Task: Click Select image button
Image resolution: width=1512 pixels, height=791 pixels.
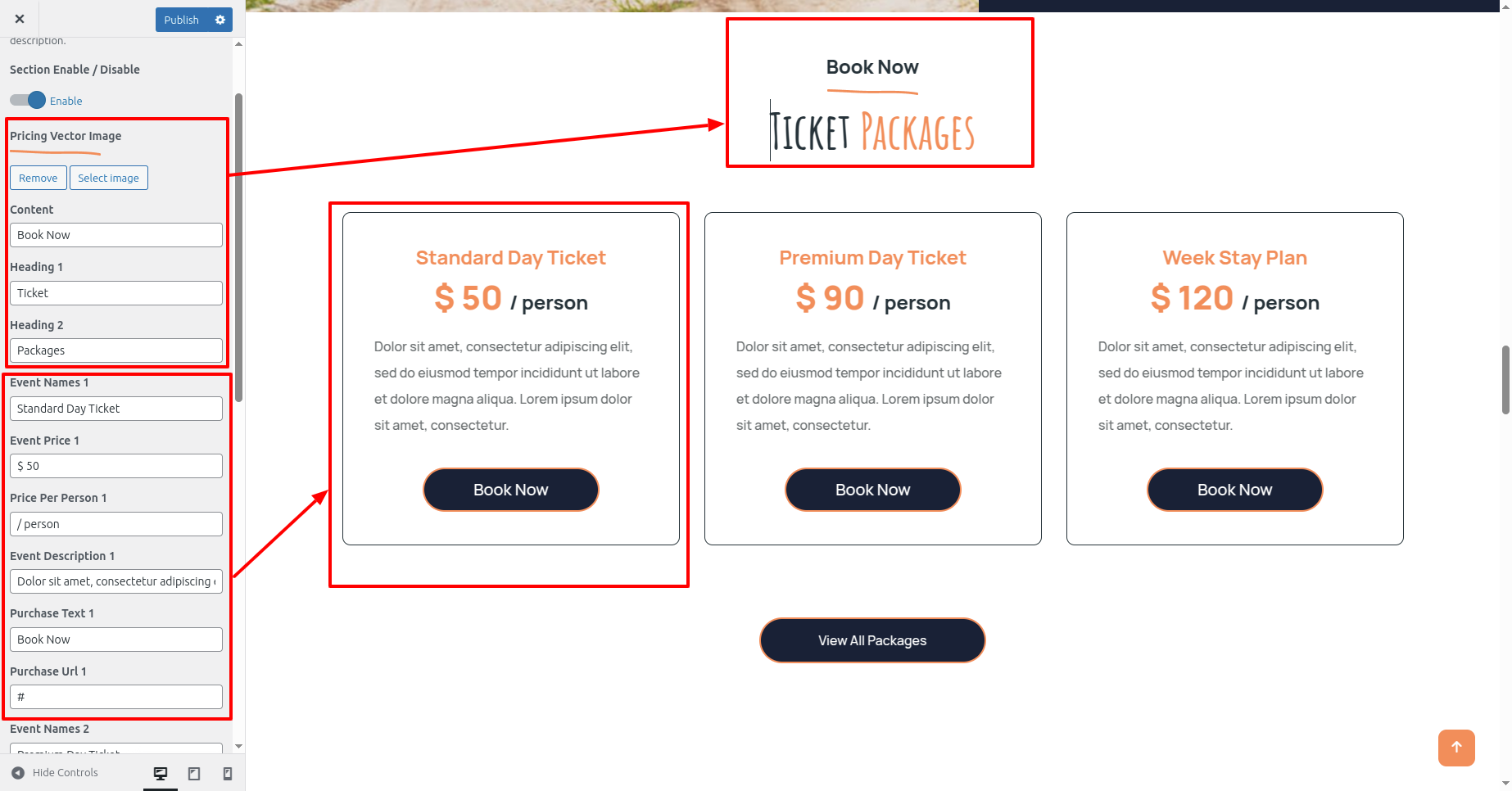Action: pyautogui.click(x=109, y=178)
